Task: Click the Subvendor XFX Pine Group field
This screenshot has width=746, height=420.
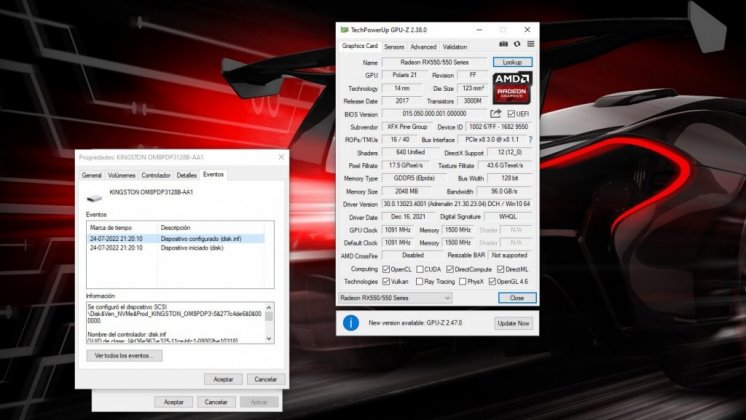Action: pyautogui.click(x=407, y=127)
